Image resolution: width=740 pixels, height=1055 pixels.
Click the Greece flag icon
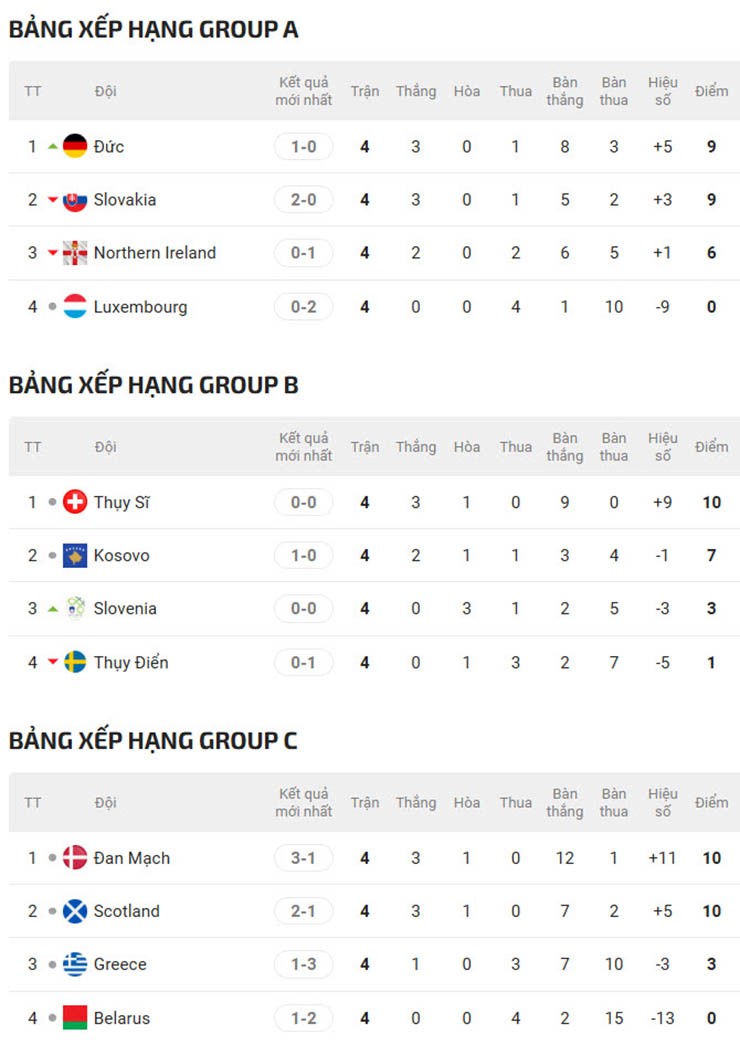75,964
